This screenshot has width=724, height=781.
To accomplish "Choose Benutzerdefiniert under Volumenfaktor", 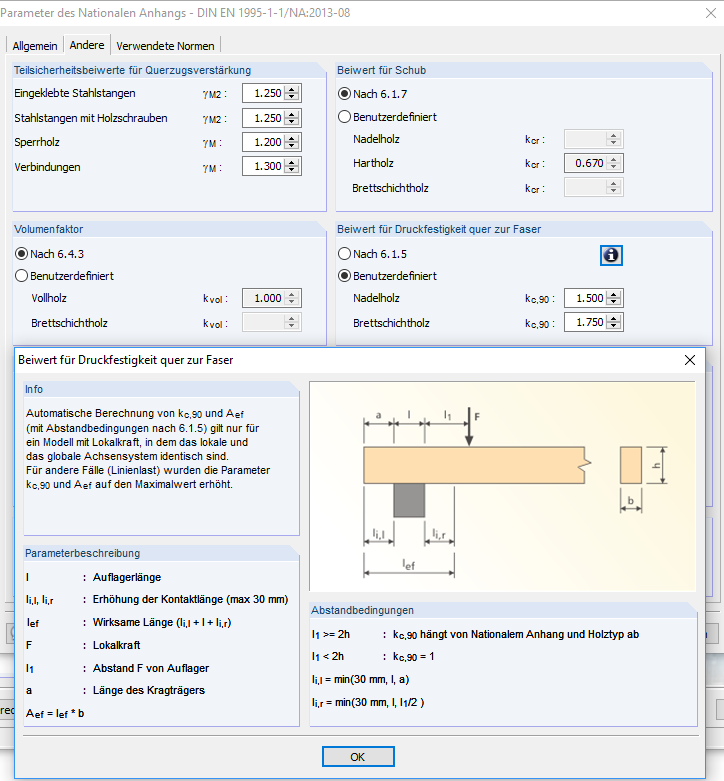I will tap(22, 276).
